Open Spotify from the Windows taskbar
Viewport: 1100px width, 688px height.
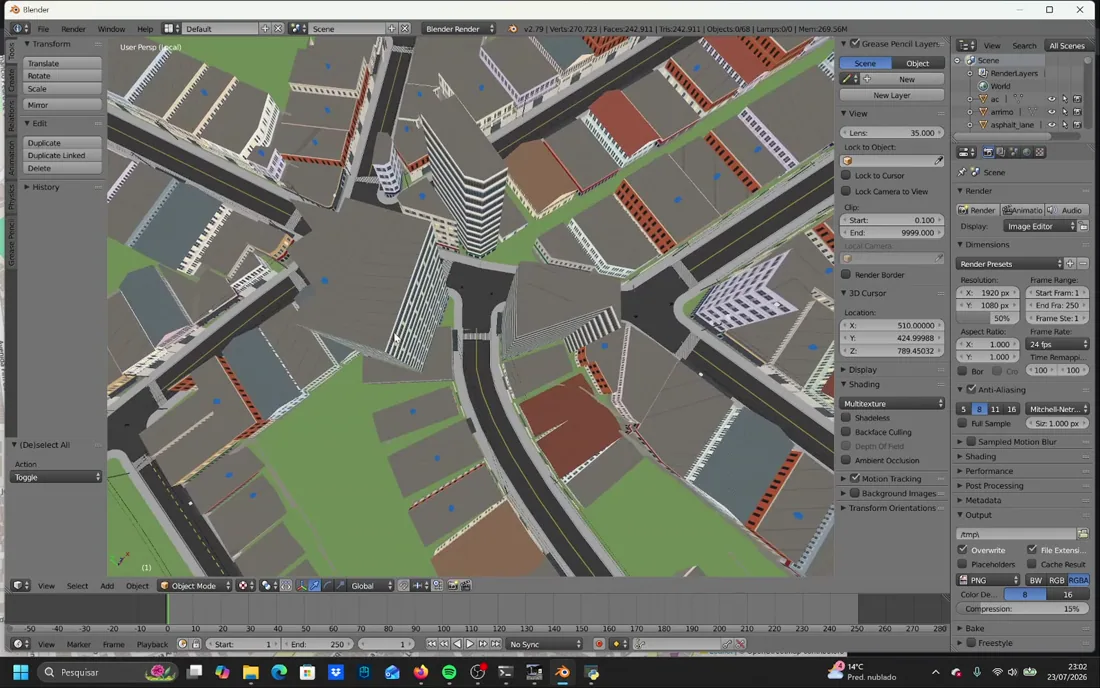(x=449, y=672)
